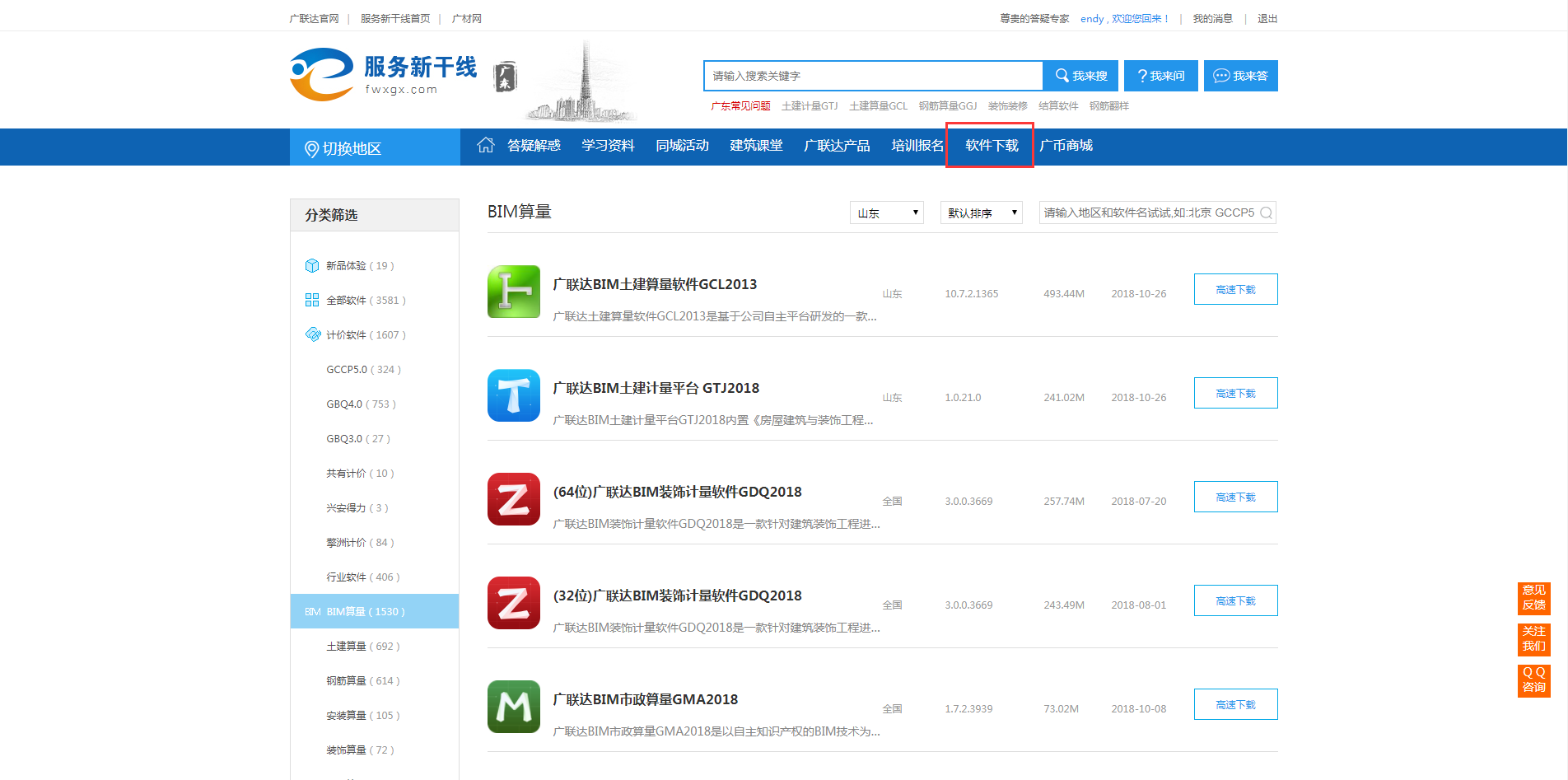Focus the main keyword search field
This screenshot has height=780, width=1568.
pos(873,76)
